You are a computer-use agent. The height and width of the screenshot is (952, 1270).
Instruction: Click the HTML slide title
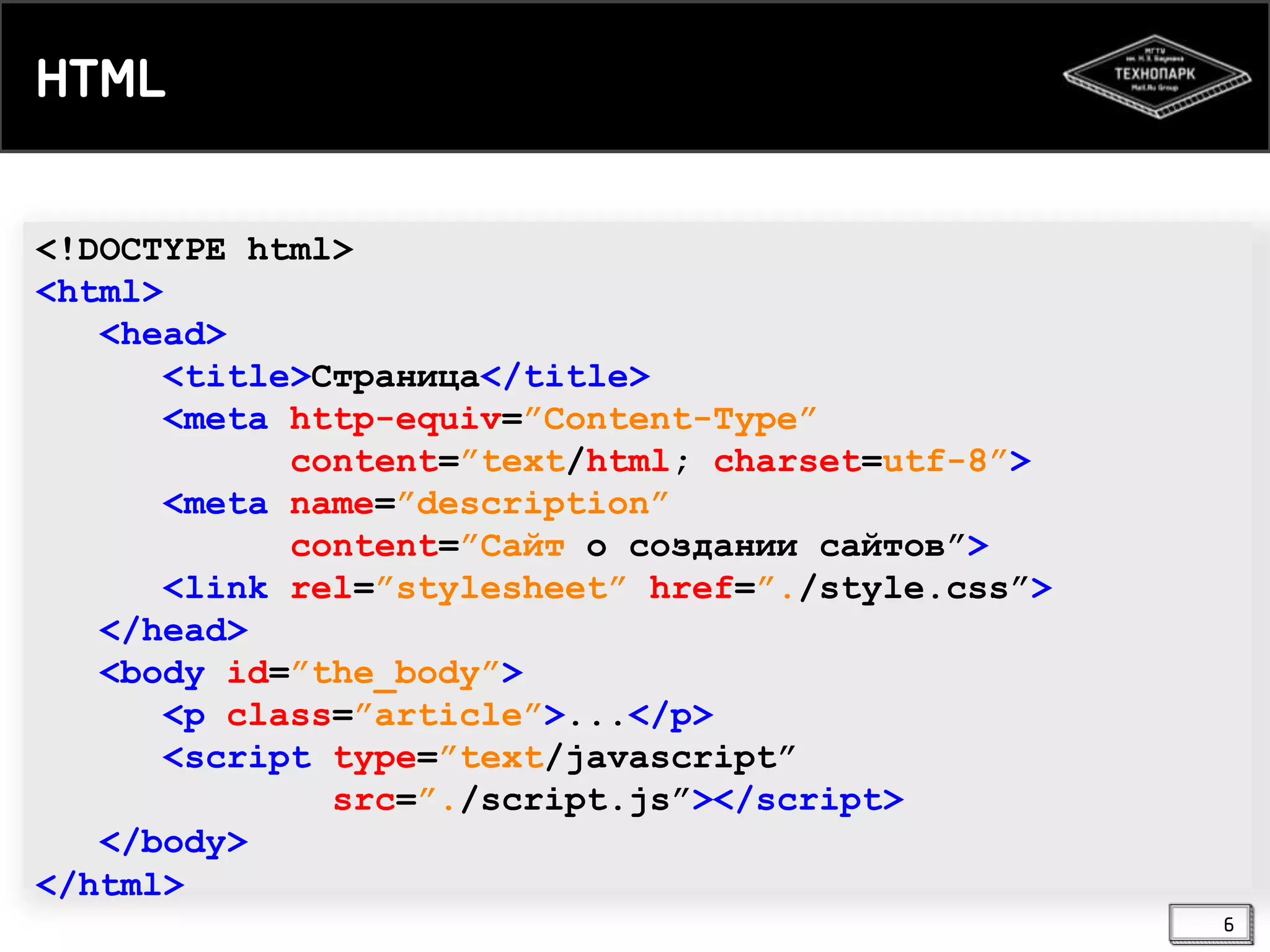pyautogui.click(x=101, y=79)
